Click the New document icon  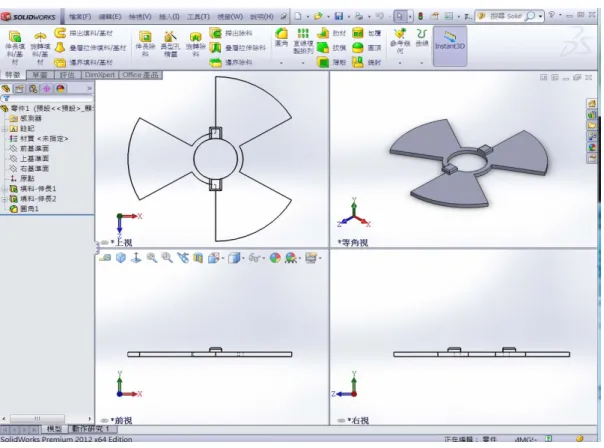pyautogui.click(x=298, y=16)
